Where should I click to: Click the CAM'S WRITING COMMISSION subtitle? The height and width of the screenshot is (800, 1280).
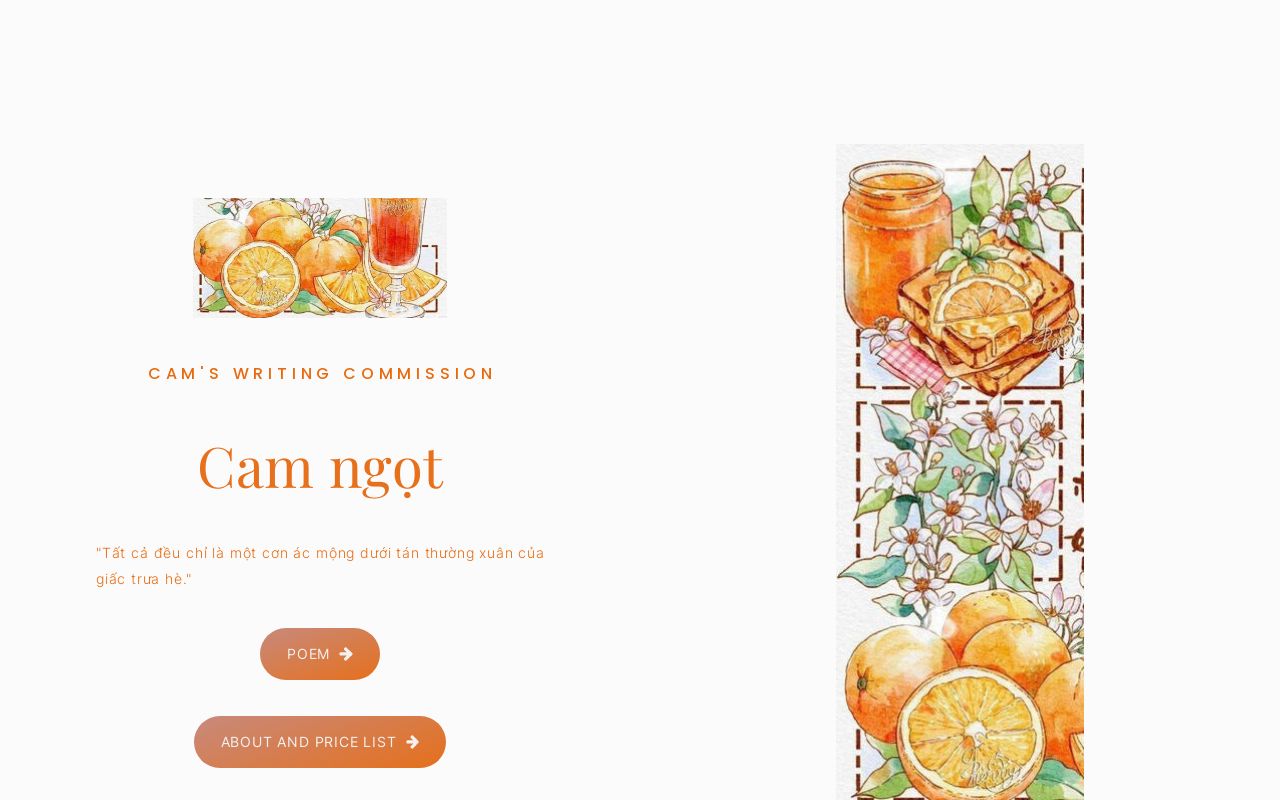click(321, 373)
